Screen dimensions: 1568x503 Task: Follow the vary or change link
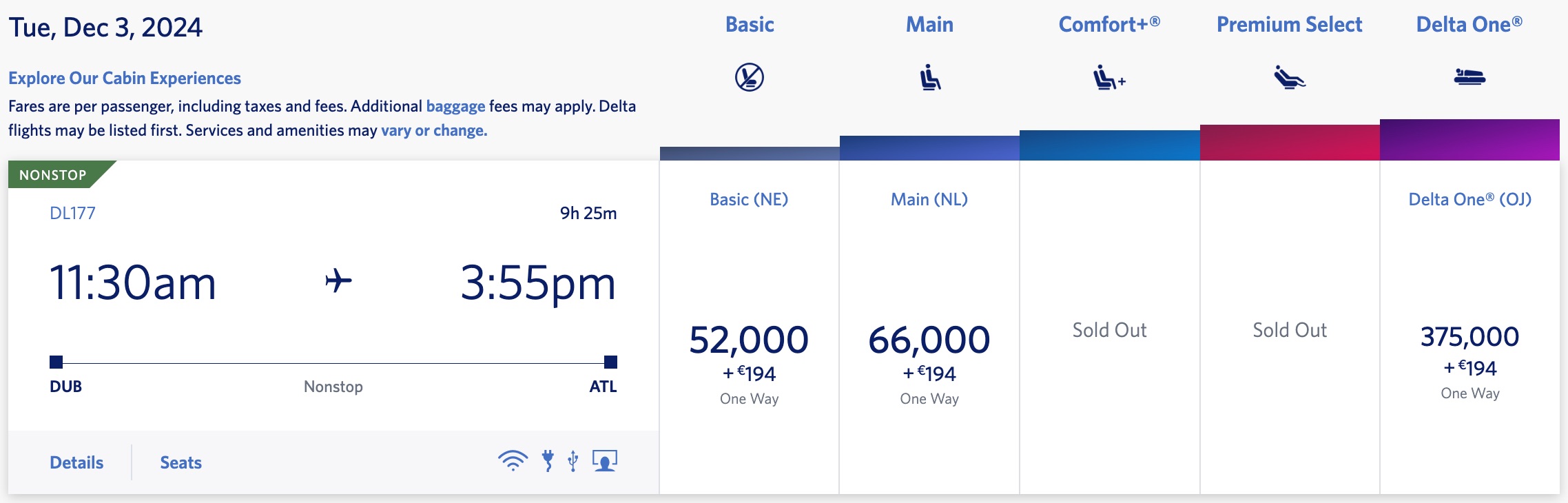(x=434, y=130)
